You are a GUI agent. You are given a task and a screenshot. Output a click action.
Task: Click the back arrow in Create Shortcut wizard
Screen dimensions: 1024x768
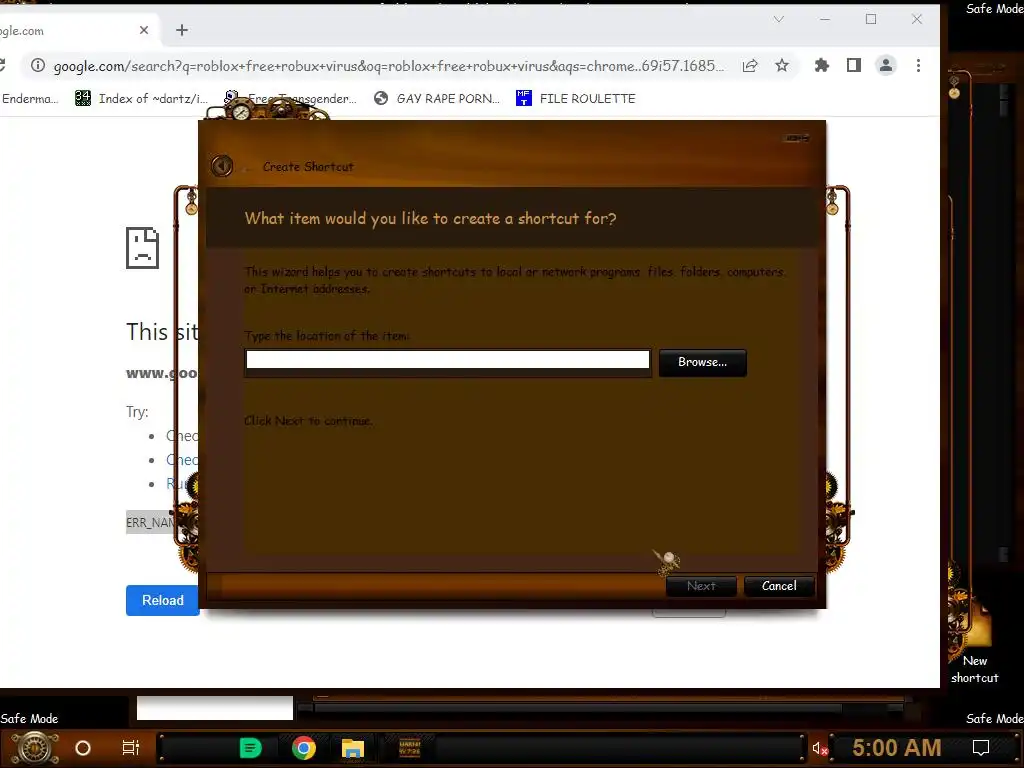point(222,166)
